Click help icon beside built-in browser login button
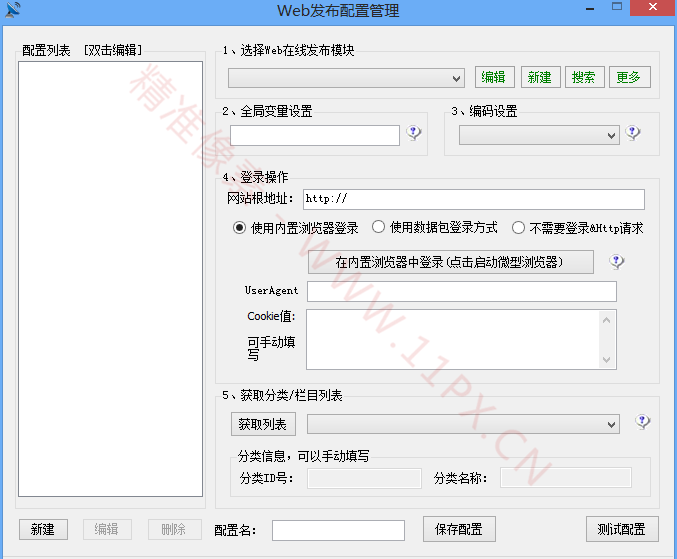Viewport: 677px width, 559px height. point(617,262)
